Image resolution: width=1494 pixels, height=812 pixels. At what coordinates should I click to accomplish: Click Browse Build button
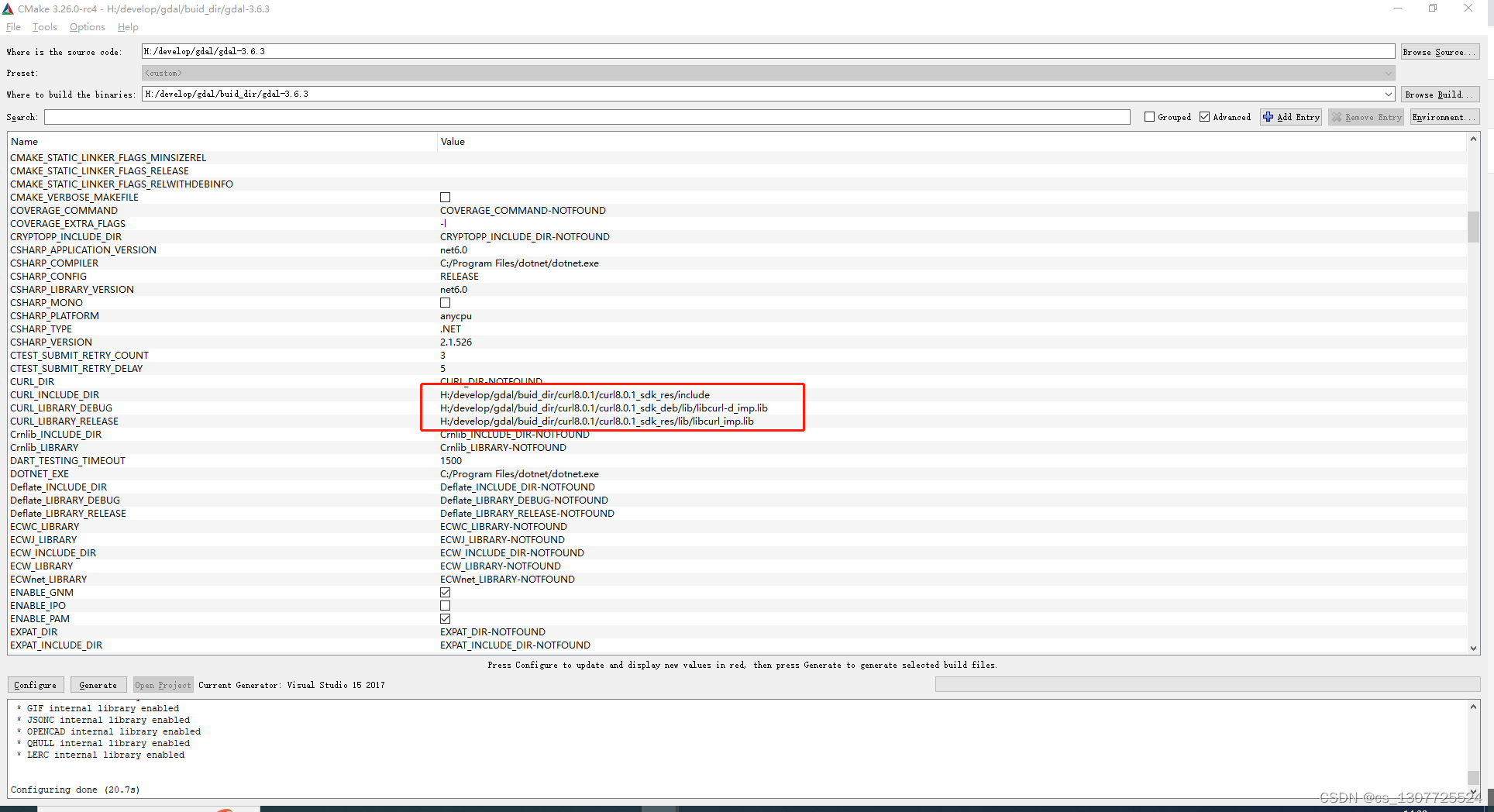[1440, 95]
